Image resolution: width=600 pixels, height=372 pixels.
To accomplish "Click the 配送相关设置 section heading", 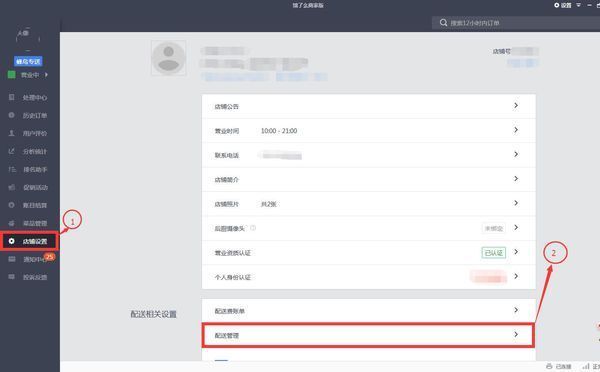I will tap(153, 314).
